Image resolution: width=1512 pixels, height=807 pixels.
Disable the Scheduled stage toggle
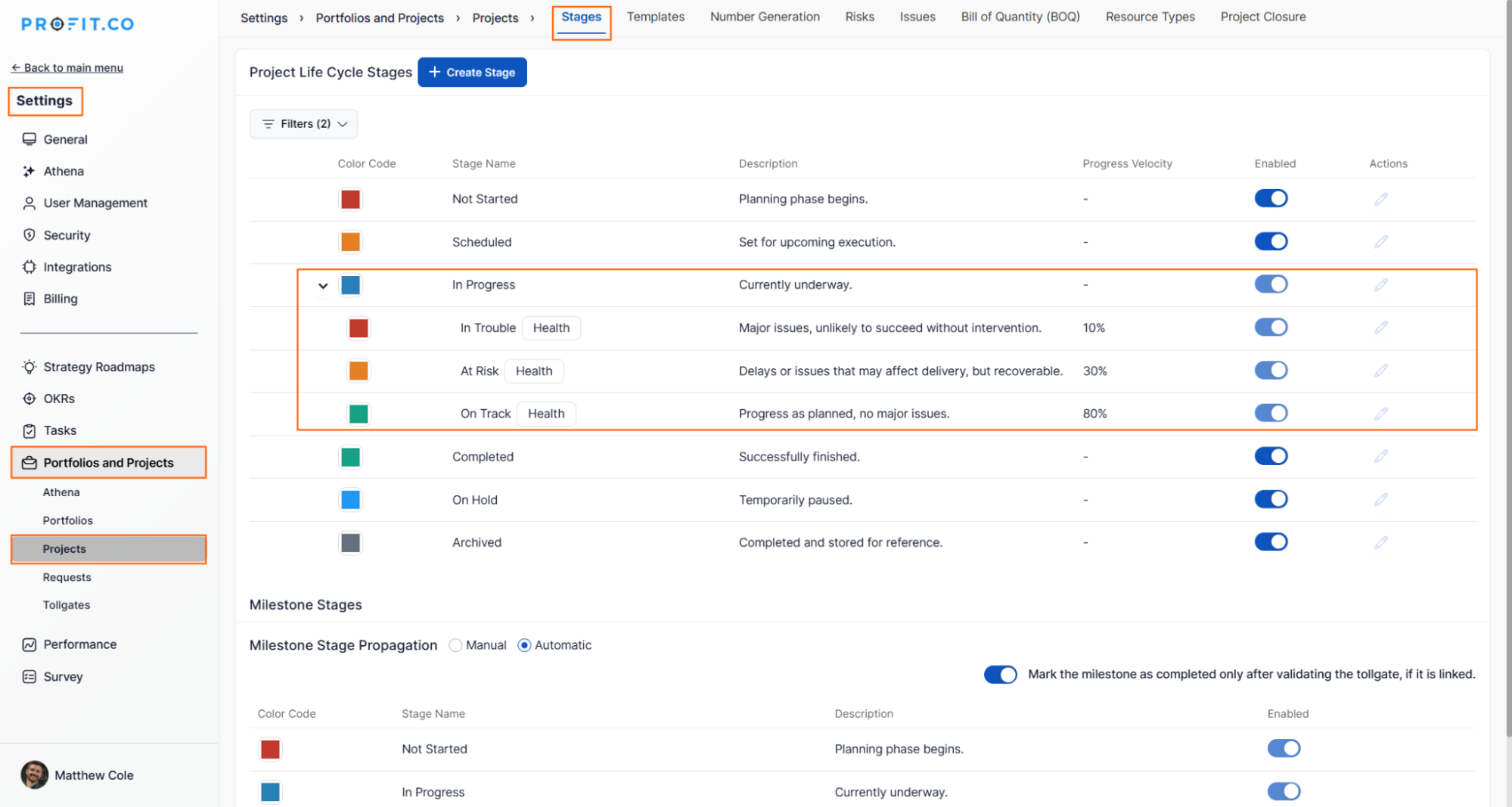point(1271,241)
